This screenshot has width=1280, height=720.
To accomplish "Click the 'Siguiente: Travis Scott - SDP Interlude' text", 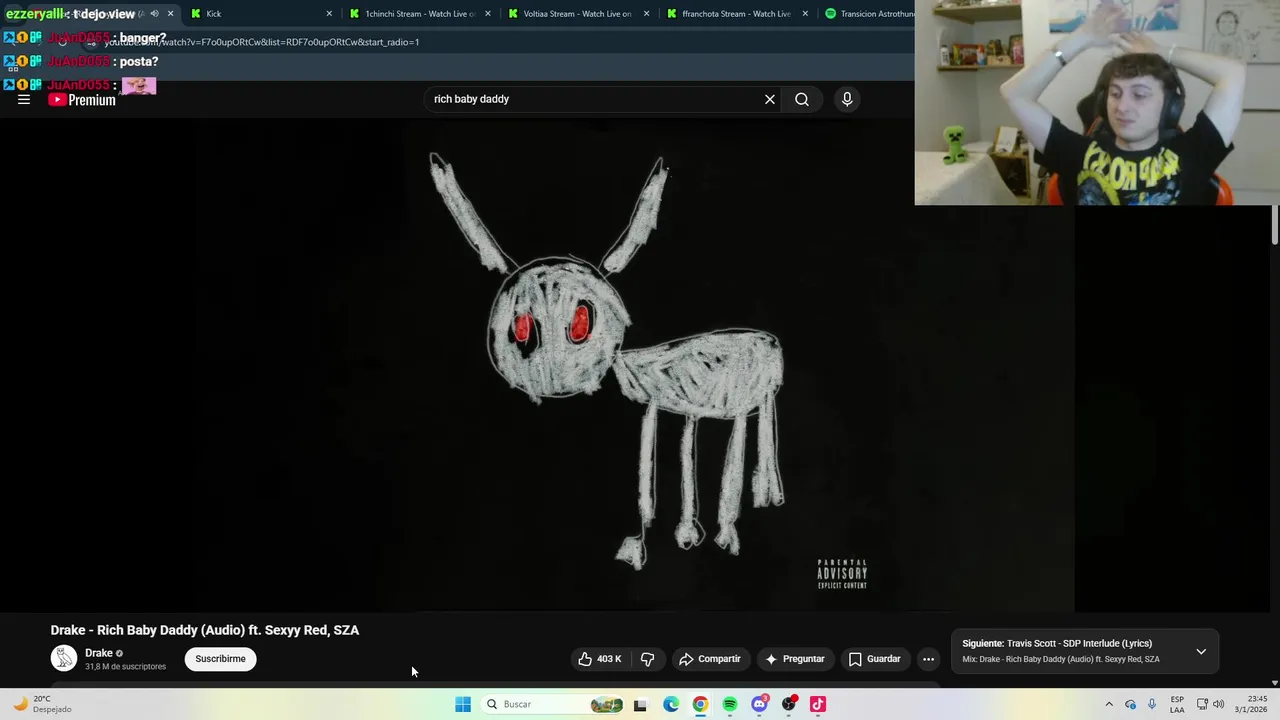I will tap(1057, 643).
